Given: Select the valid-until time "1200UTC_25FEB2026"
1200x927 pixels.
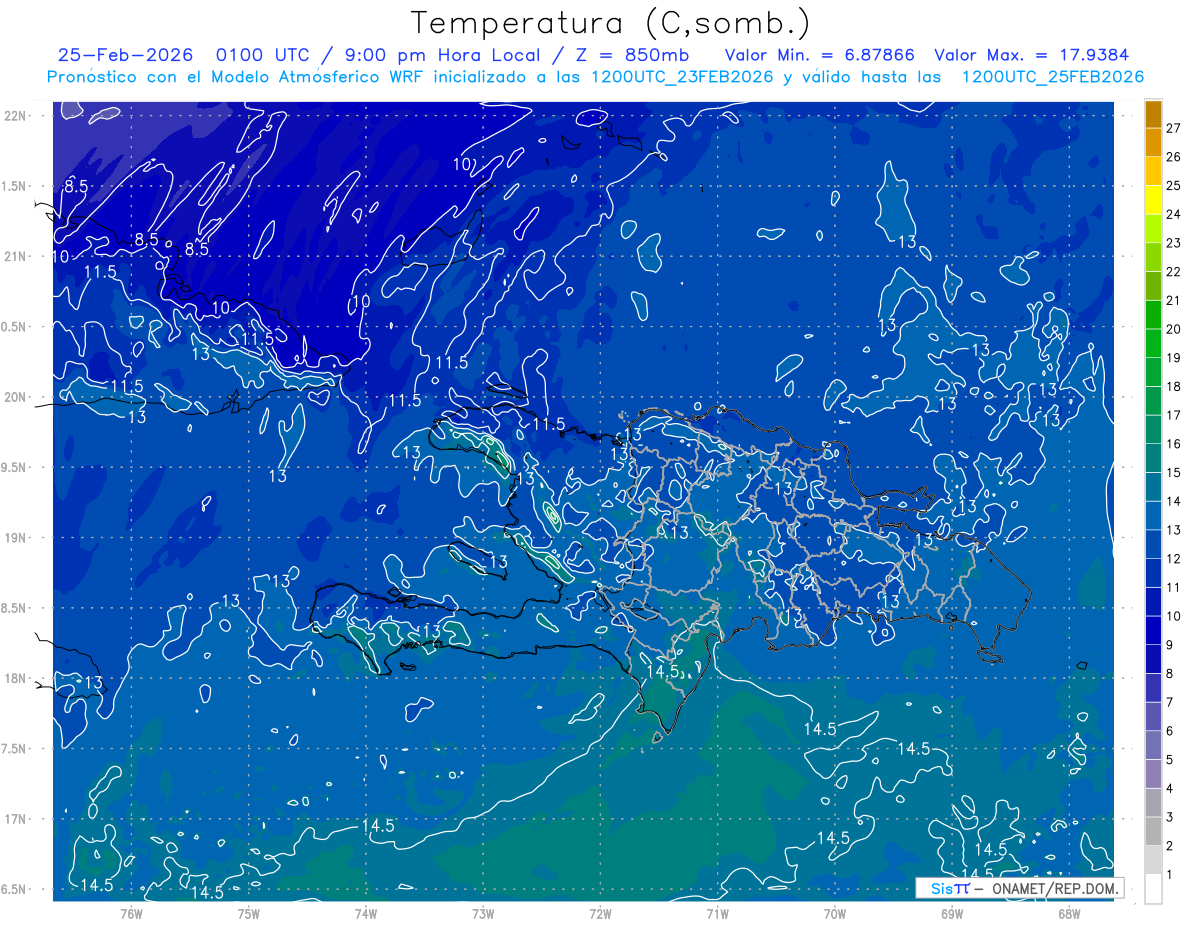Looking at the screenshot, I should (x=1052, y=77).
